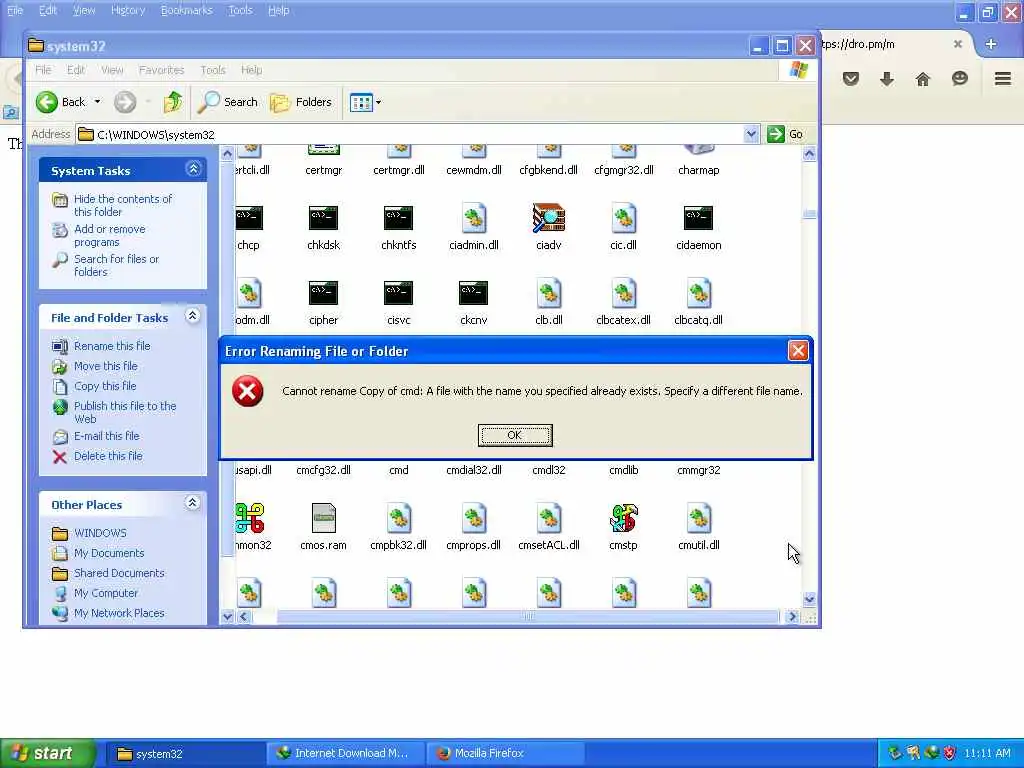Viewport: 1024px width, 768px height.
Task: Open My Documents in Other Places
Action: point(108,553)
